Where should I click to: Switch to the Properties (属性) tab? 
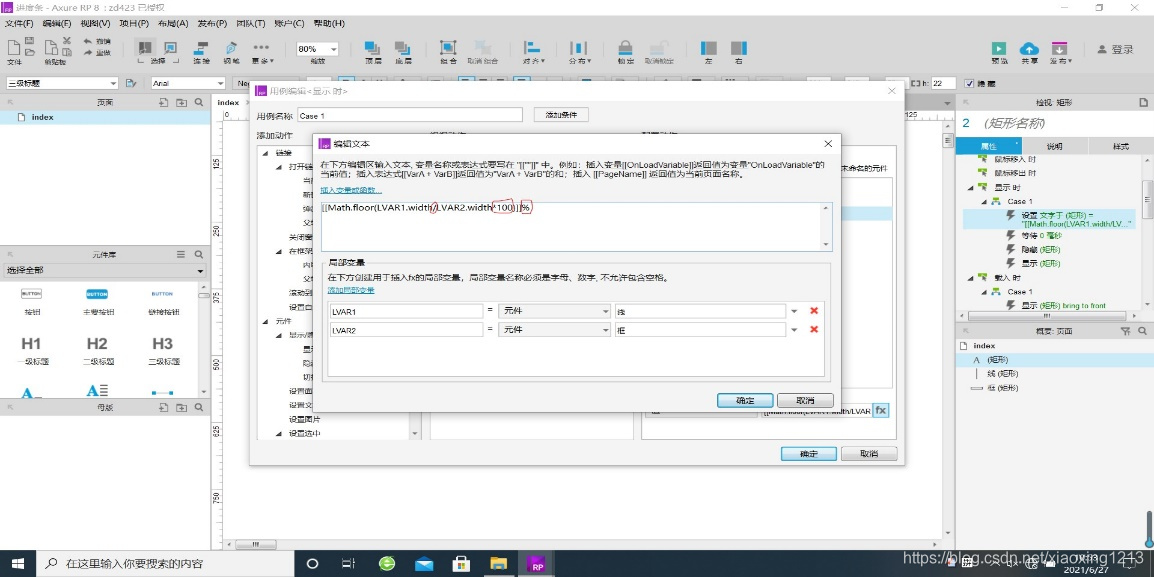click(x=988, y=146)
